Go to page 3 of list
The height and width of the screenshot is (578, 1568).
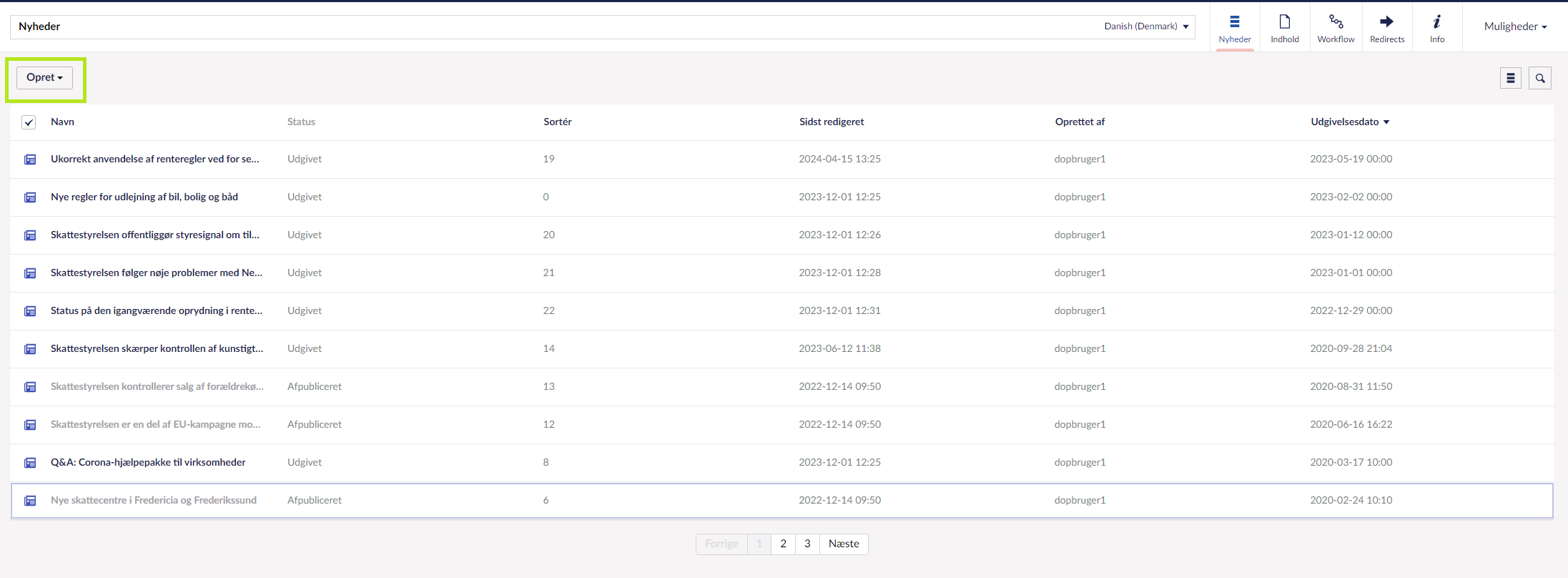click(x=807, y=544)
